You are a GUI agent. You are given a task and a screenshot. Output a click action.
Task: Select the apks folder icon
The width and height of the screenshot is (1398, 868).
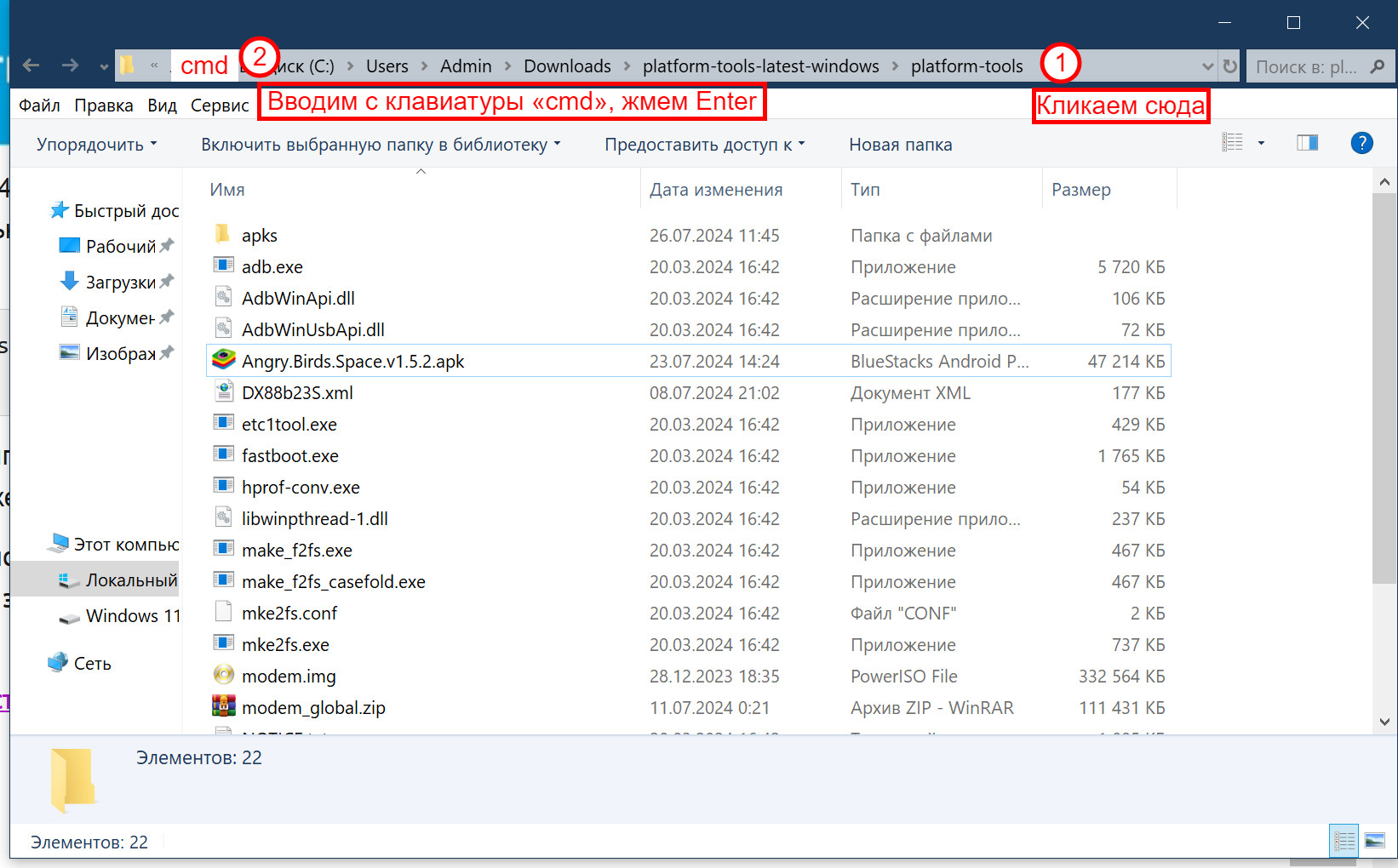click(224, 235)
